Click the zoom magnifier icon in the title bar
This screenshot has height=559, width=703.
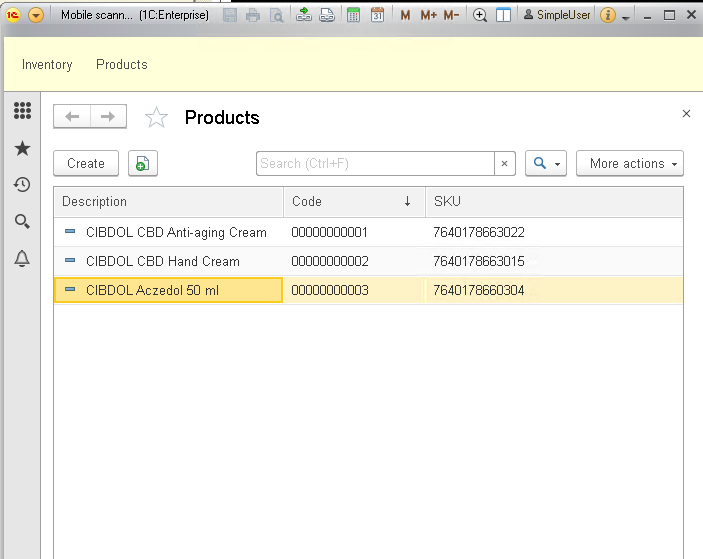tap(480, 15)
